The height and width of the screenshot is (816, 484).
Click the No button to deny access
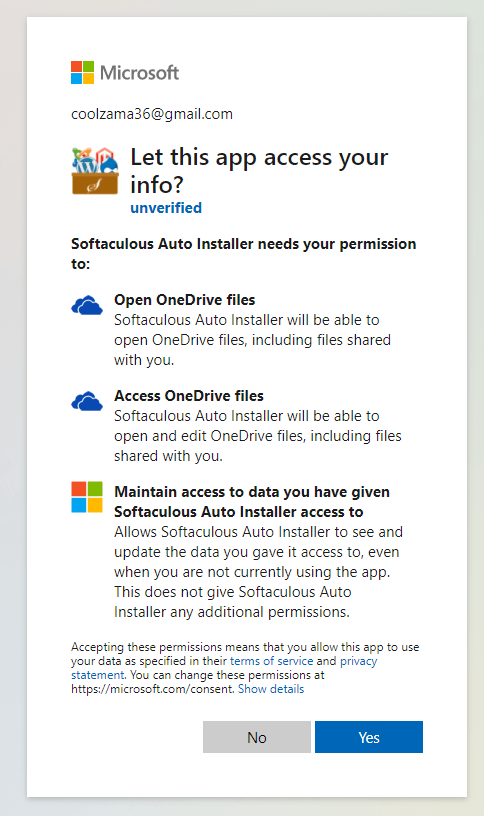257,737
